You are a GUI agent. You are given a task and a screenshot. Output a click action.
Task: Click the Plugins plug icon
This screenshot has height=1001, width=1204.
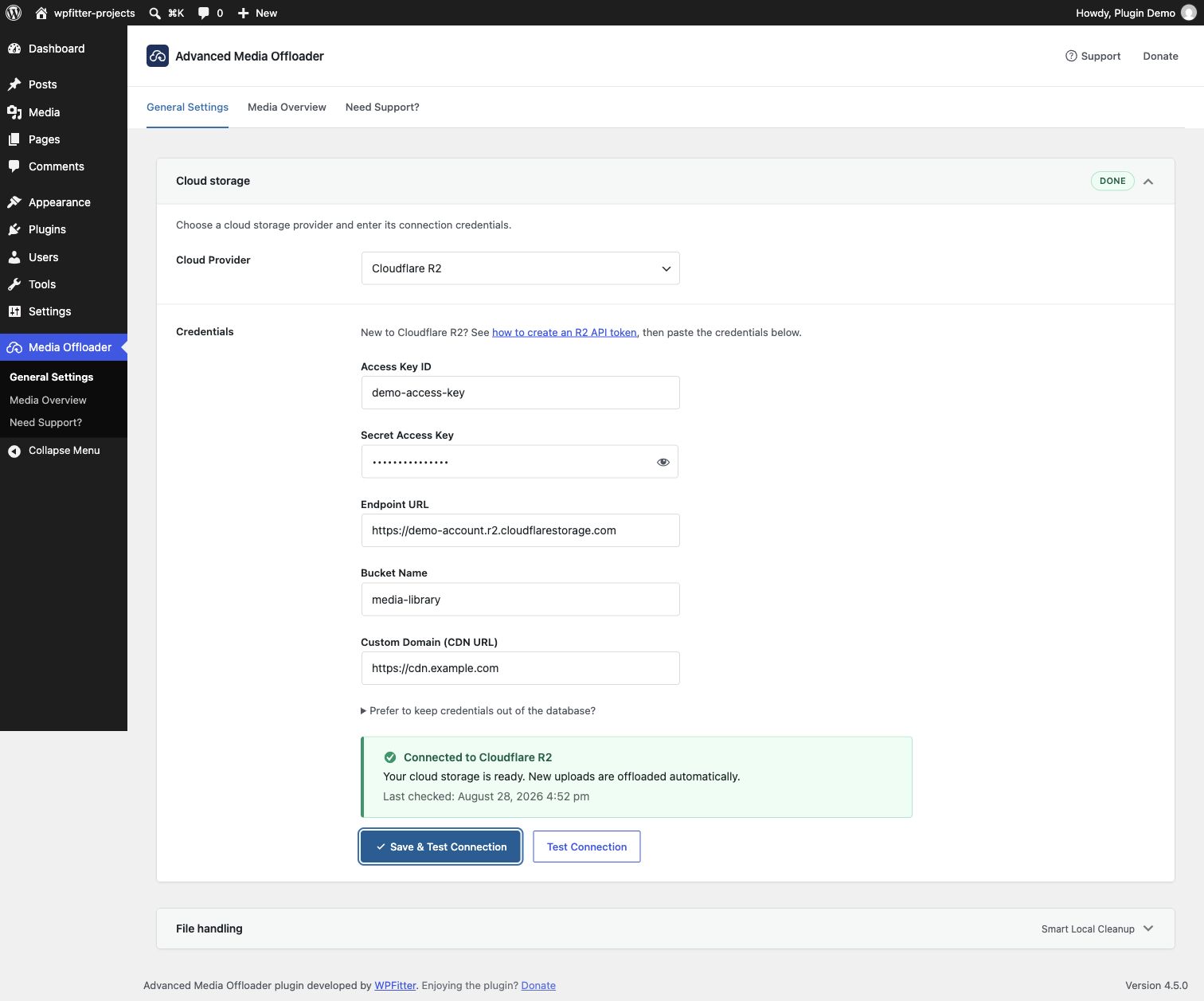pos(14,229)
